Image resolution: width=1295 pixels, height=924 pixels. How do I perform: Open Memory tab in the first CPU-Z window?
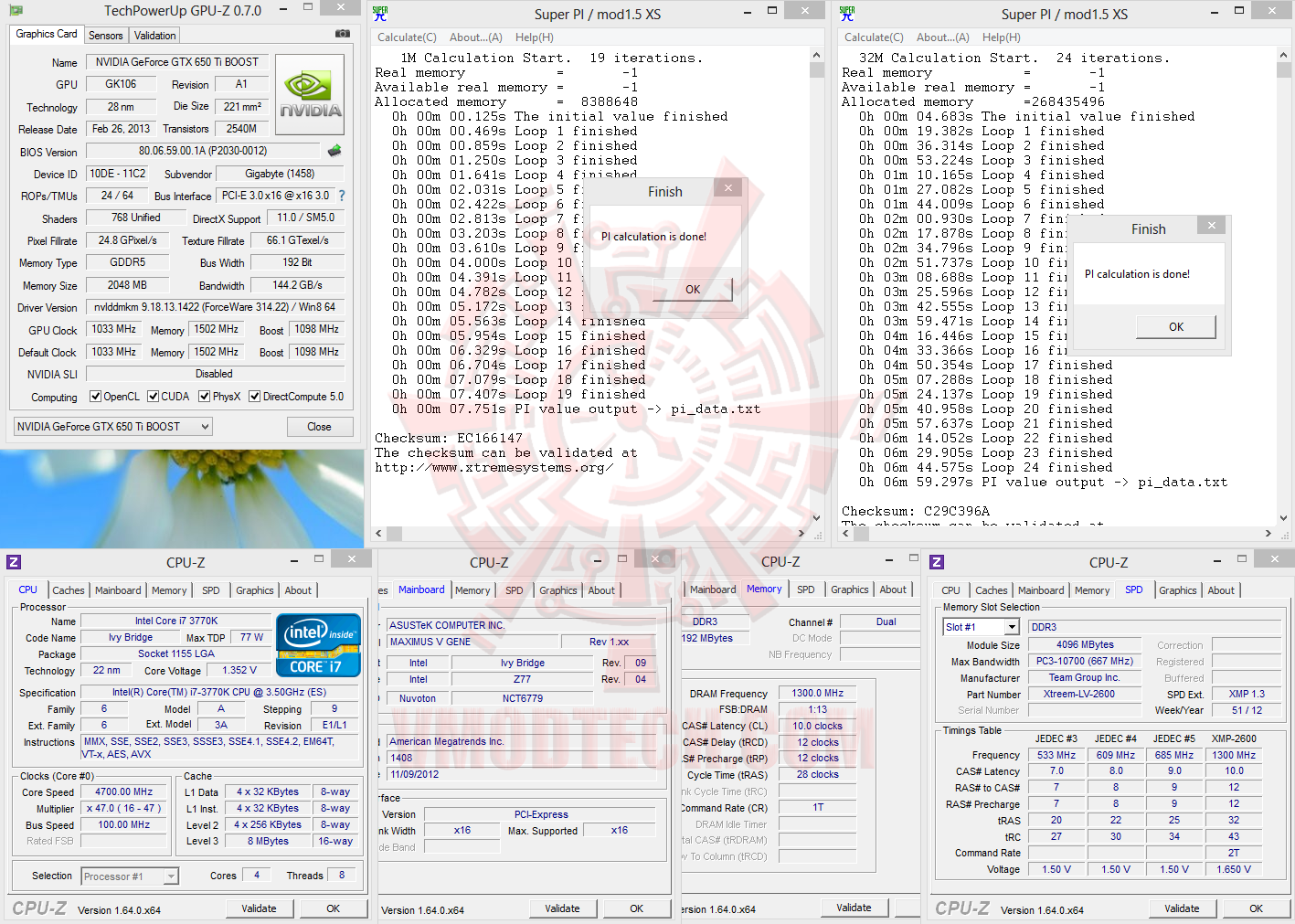[x=169, y=590]
